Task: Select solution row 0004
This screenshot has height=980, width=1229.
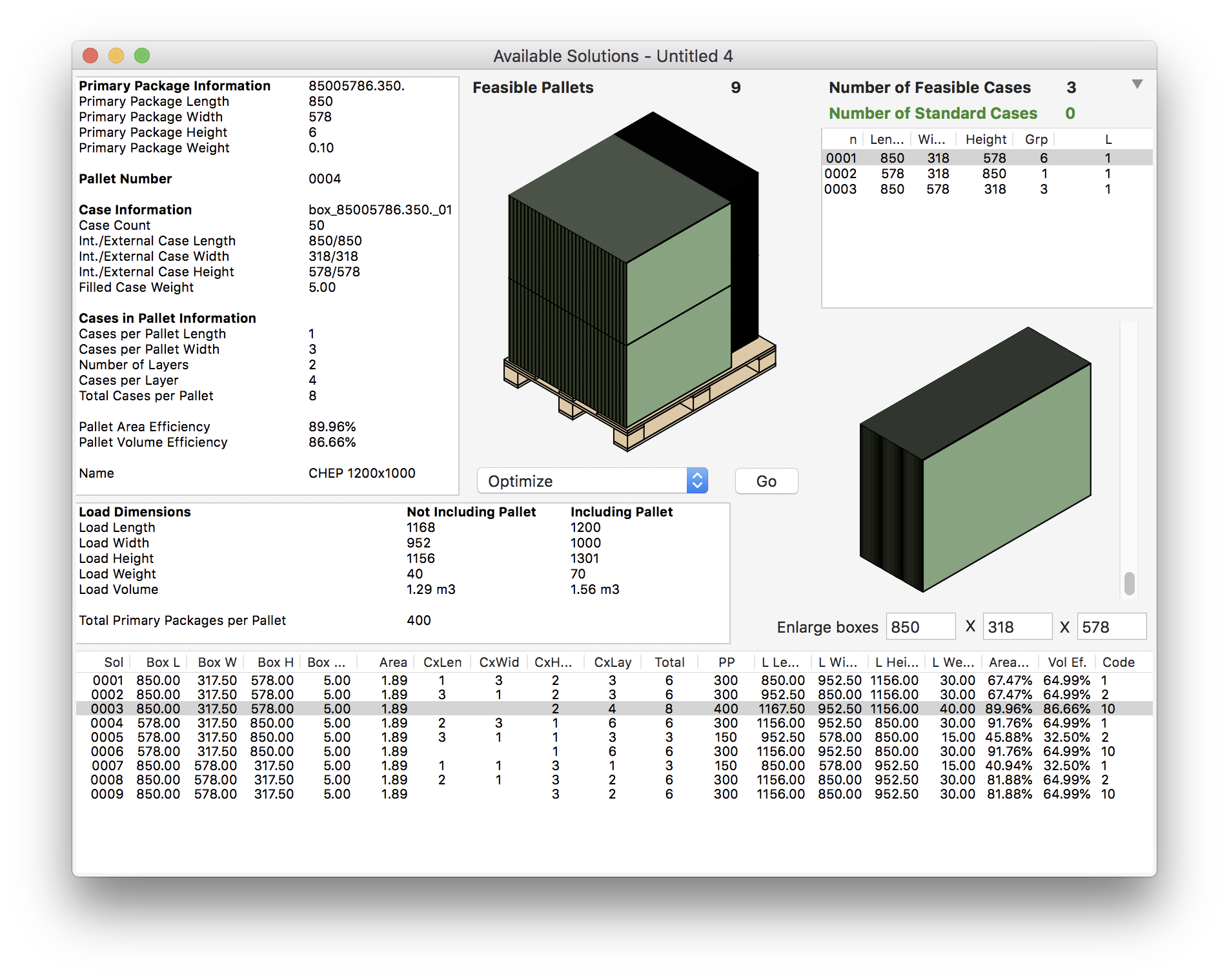Action: coord(614,723)
